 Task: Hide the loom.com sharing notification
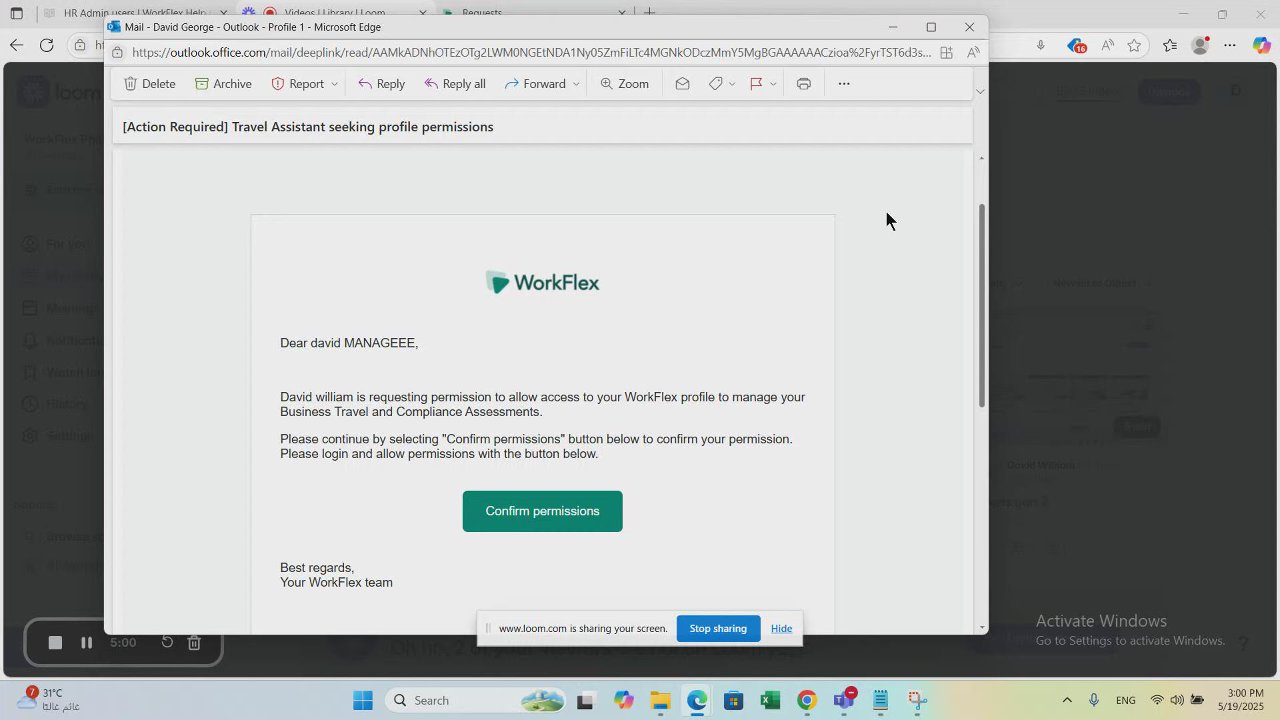pyautogui.click(x=781, y=629)
